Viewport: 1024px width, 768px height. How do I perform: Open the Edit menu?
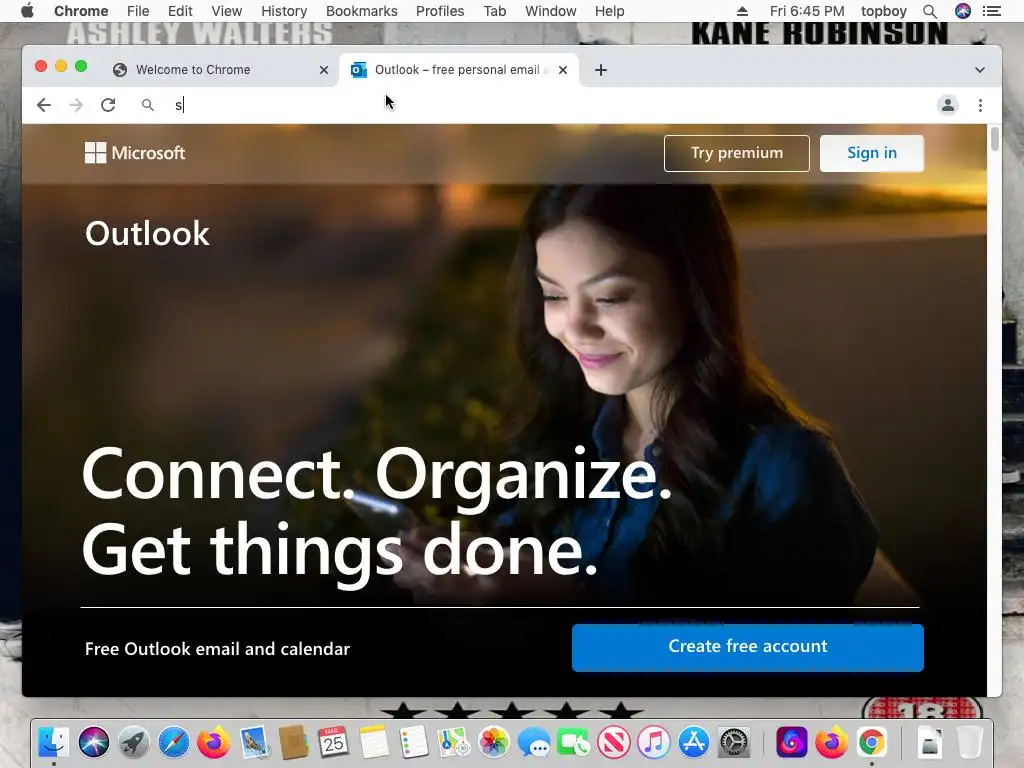pyautogui.click(x=180, y=11)
